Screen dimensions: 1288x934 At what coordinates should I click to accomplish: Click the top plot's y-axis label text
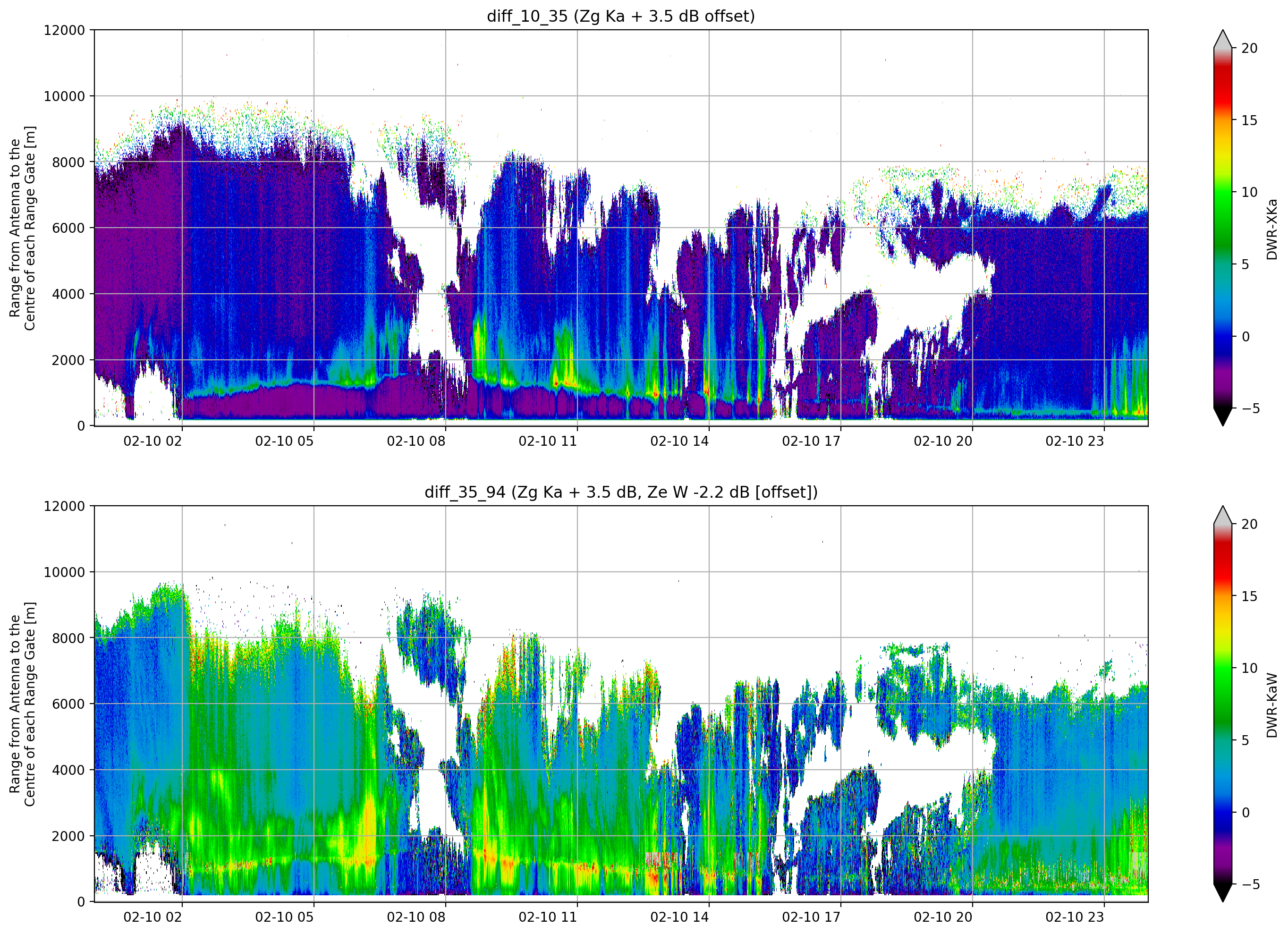coord(22,228)
